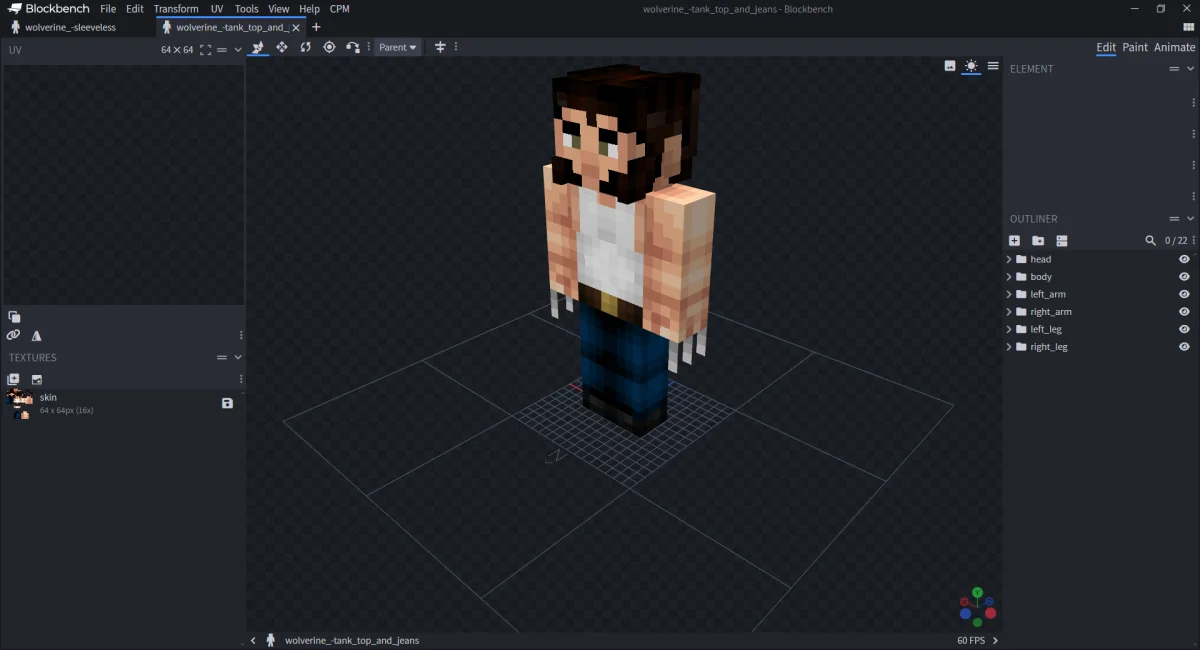Collapse the Element panel chevron
This screenshot has width=1200, height=650.
point(1190,69)
